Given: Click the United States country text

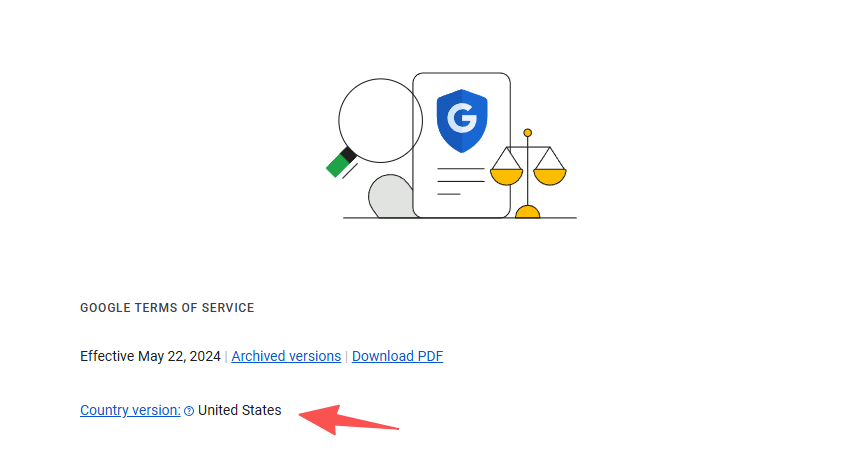Looking at the screenshot, I should pyautogui.click(x=240, y=410).
